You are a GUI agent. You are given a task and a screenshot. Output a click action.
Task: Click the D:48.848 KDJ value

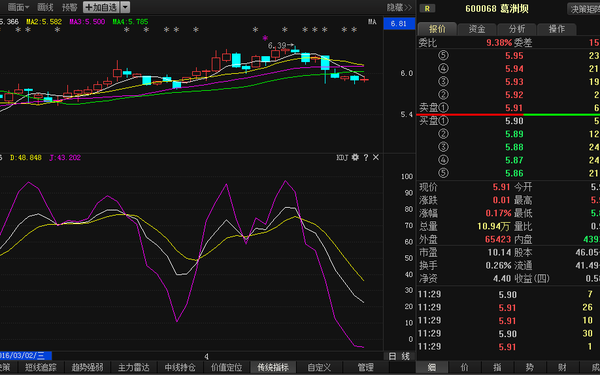click(26, 157)
